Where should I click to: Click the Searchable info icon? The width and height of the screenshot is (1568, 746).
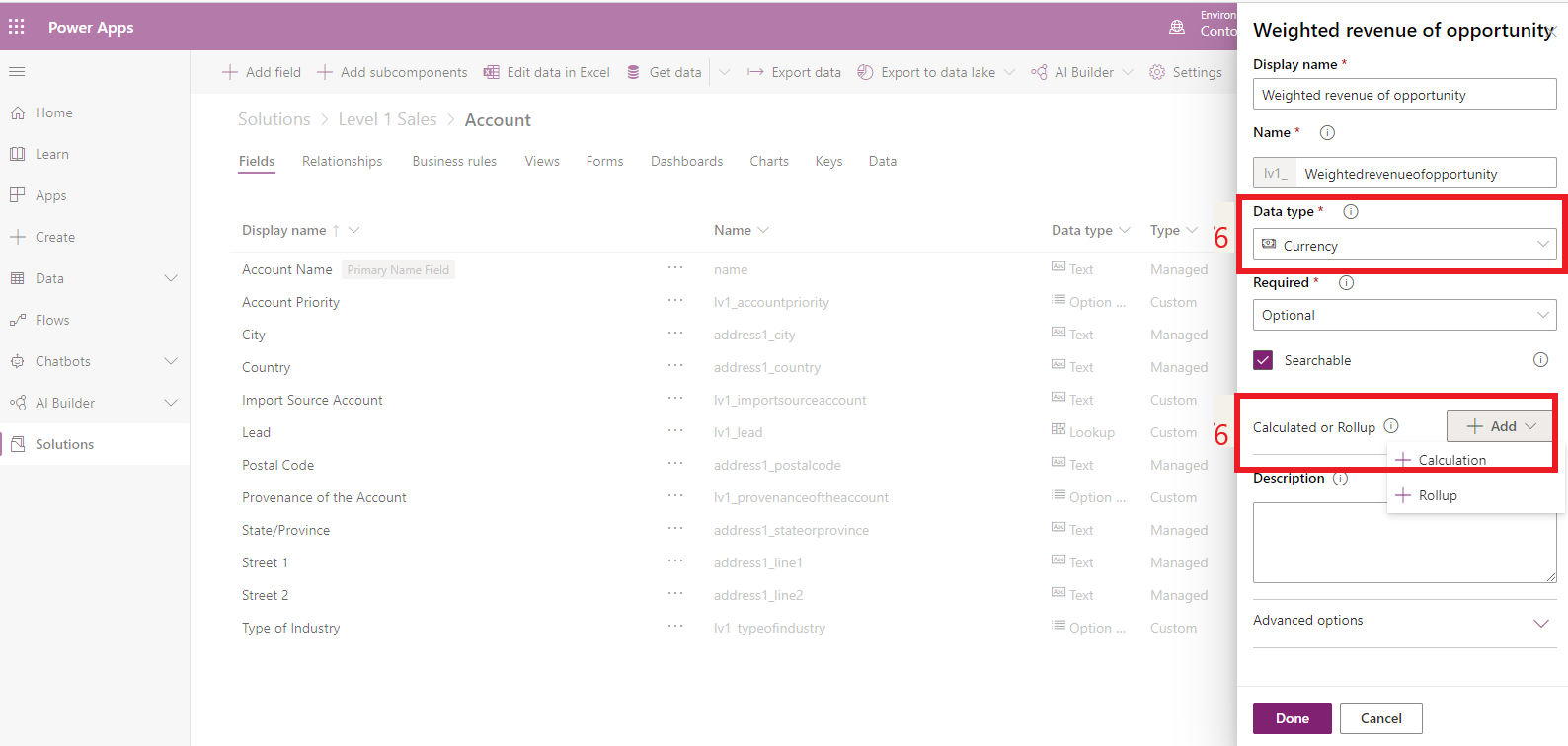pos(1539,360)
